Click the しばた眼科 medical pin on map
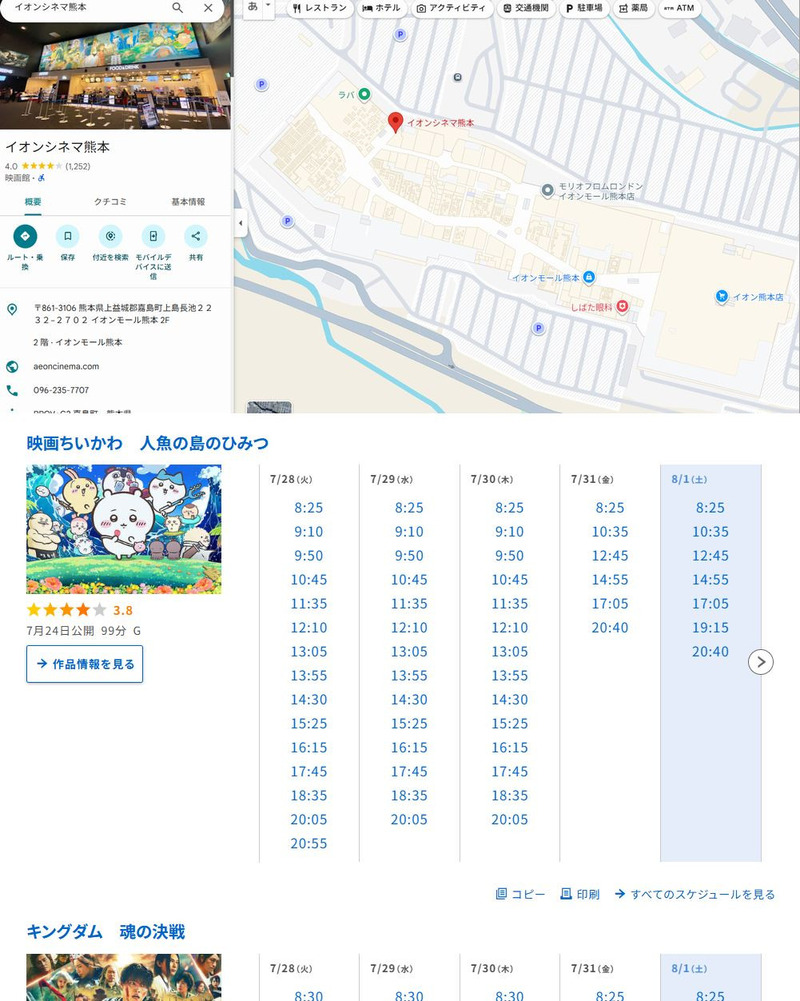Viewport: 800px width, 1001px height. click(x=622, y=307)
